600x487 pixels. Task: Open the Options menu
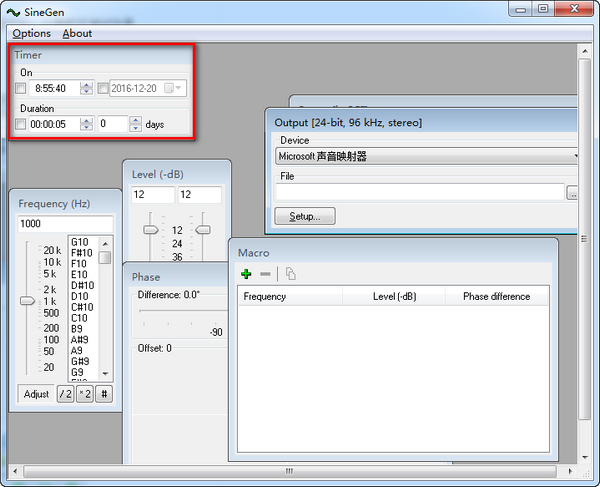31,34
